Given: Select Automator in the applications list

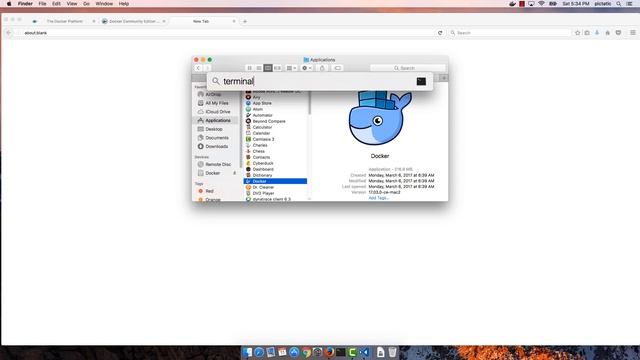Looking at the screenshot, I should click(x=262, y=116).
